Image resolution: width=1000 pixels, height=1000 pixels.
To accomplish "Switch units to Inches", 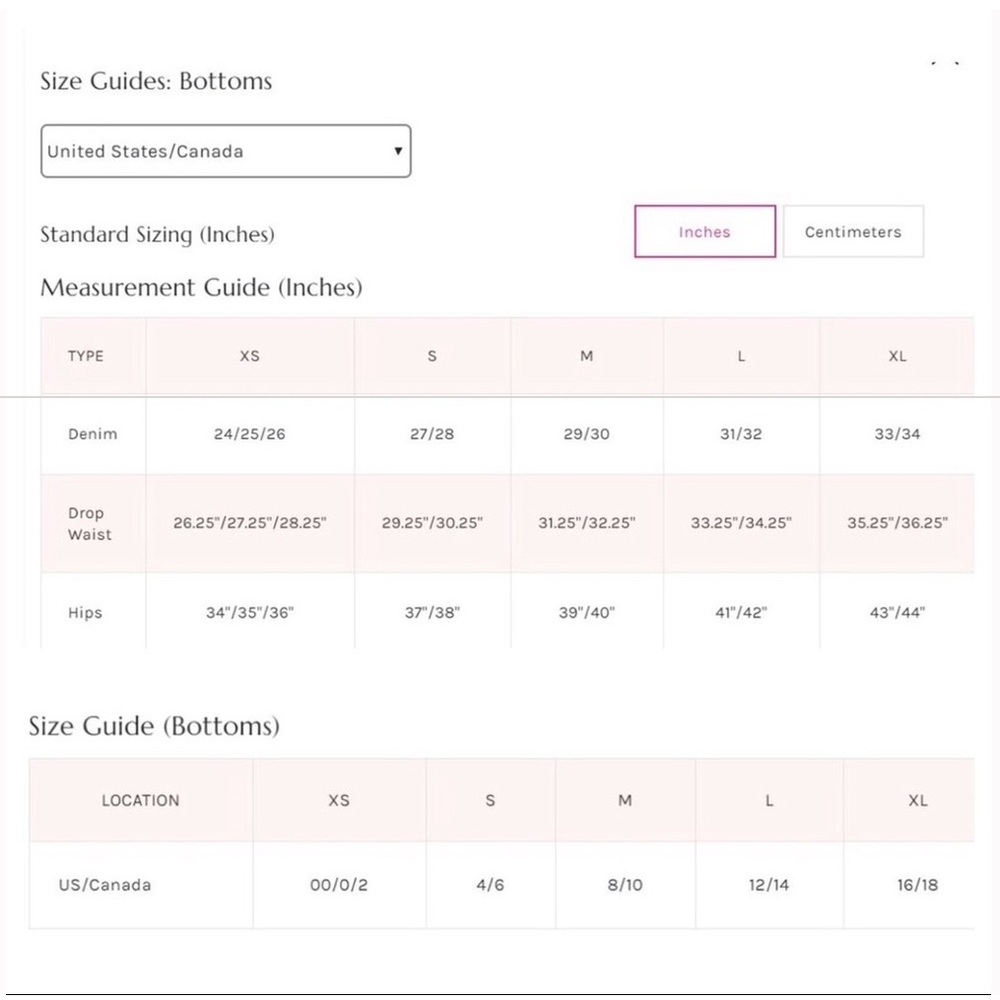I will [x=705, y=232].
